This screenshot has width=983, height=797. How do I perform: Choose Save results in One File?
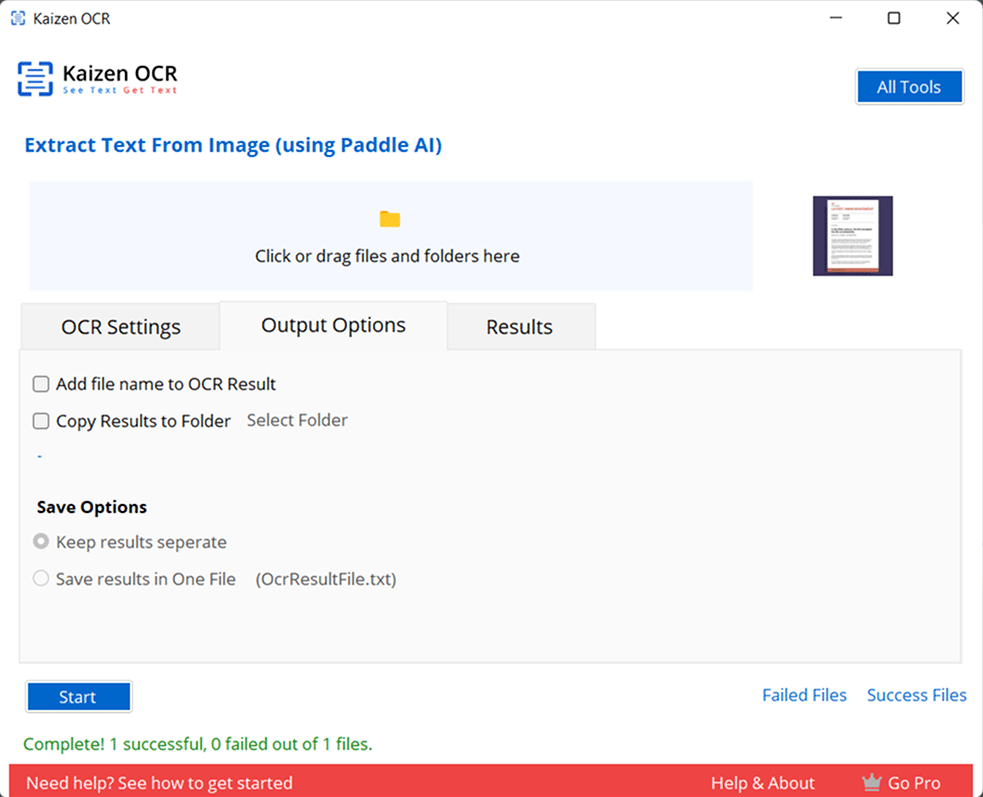pos(41,579)
